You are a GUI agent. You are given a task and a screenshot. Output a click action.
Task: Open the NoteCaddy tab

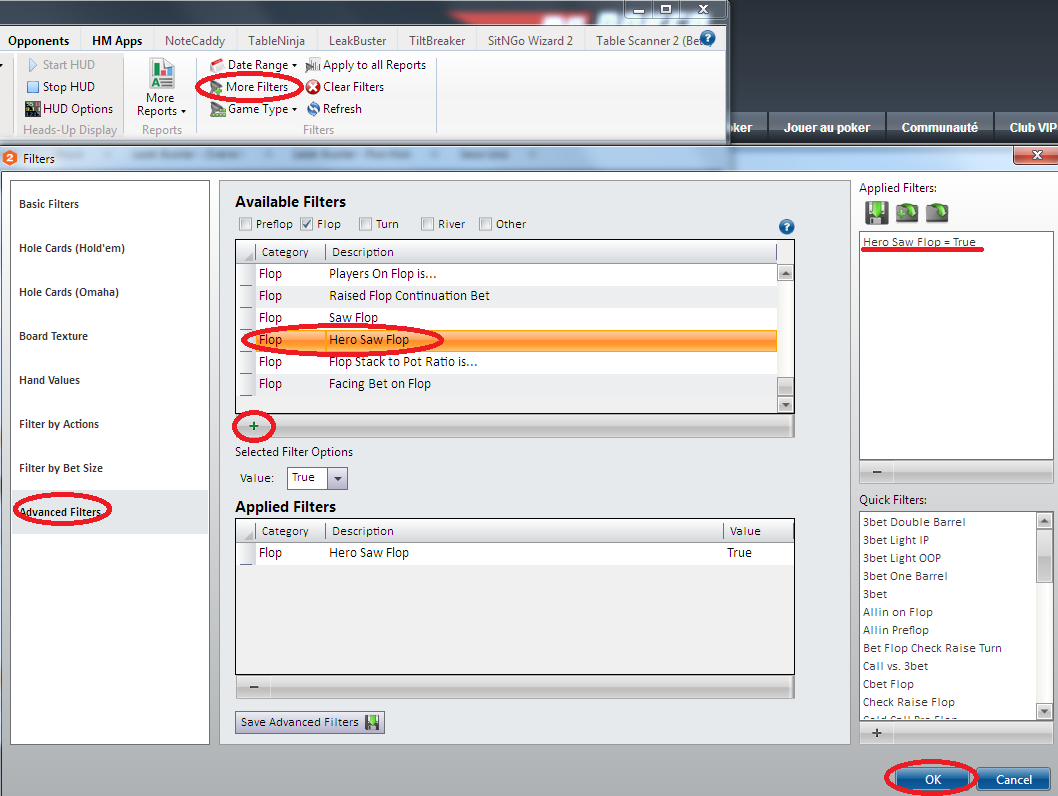[x=195, y=40]
